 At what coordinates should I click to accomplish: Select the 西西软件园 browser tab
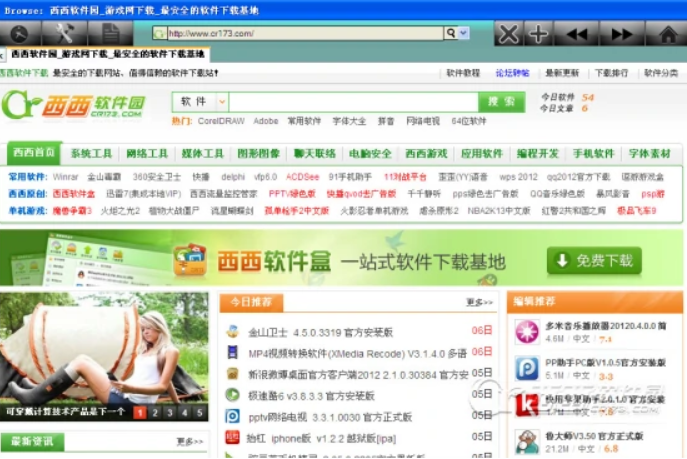(x=107, y=54)
